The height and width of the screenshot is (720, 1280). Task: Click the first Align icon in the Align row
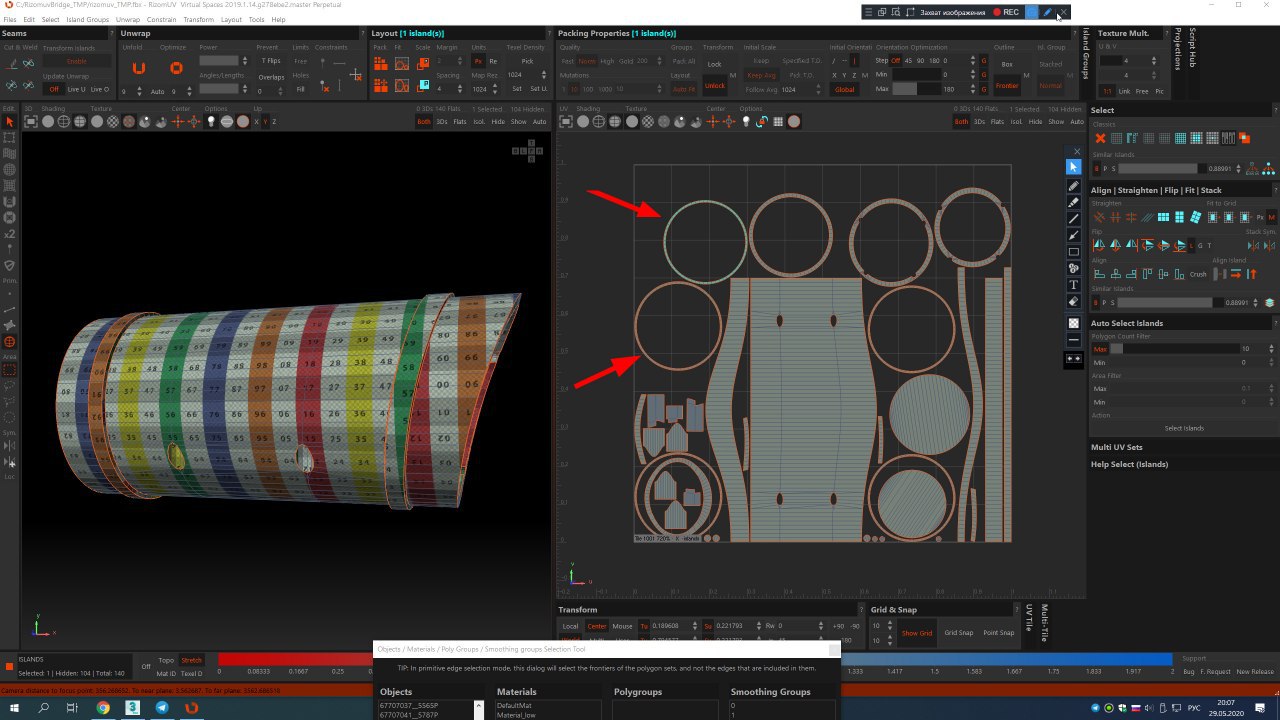1099,274
